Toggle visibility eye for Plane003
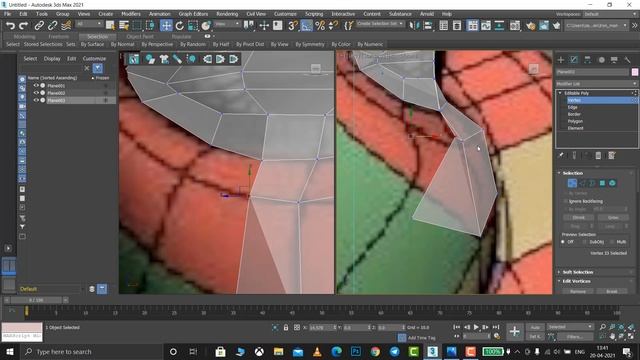The height and width of the screenshot is (360, 640). [36, 100]
